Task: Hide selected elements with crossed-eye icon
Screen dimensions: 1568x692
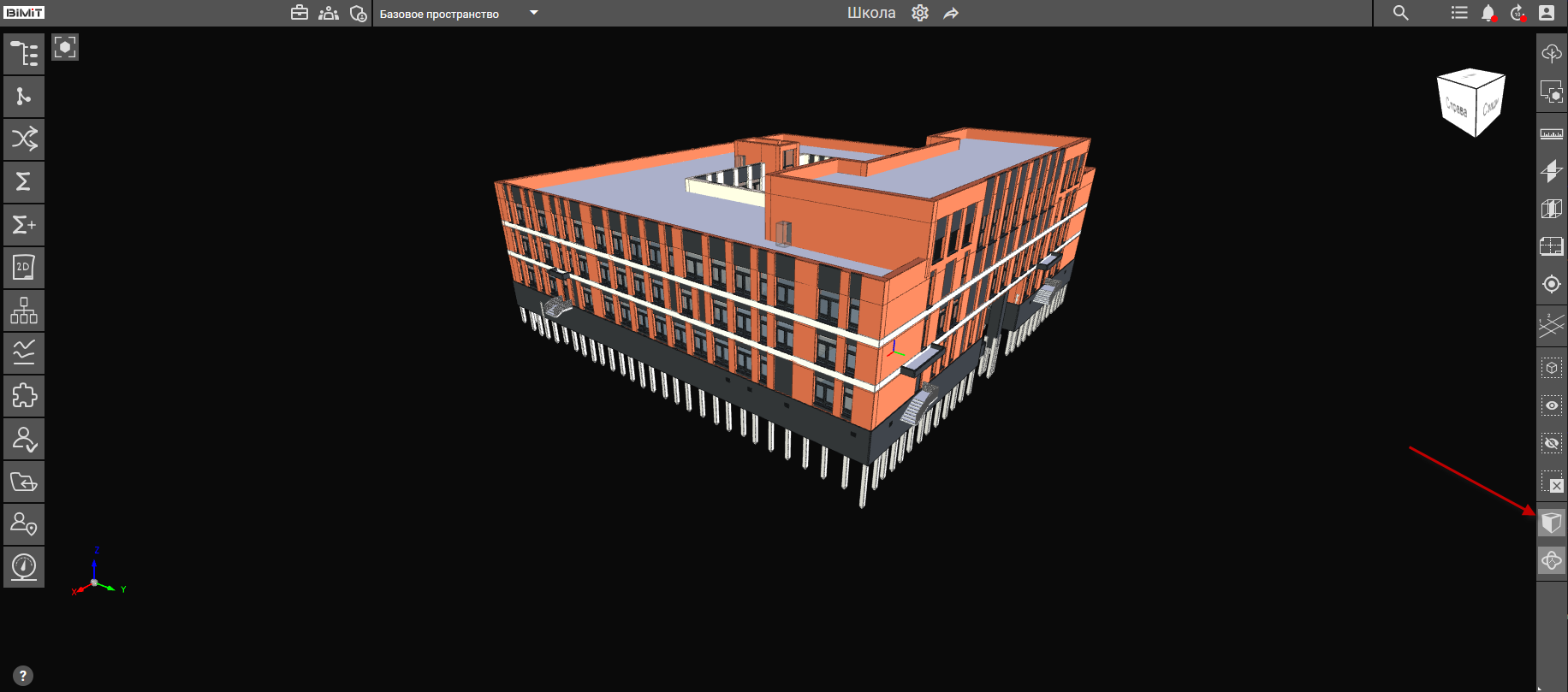Action: pos(1551,443)
